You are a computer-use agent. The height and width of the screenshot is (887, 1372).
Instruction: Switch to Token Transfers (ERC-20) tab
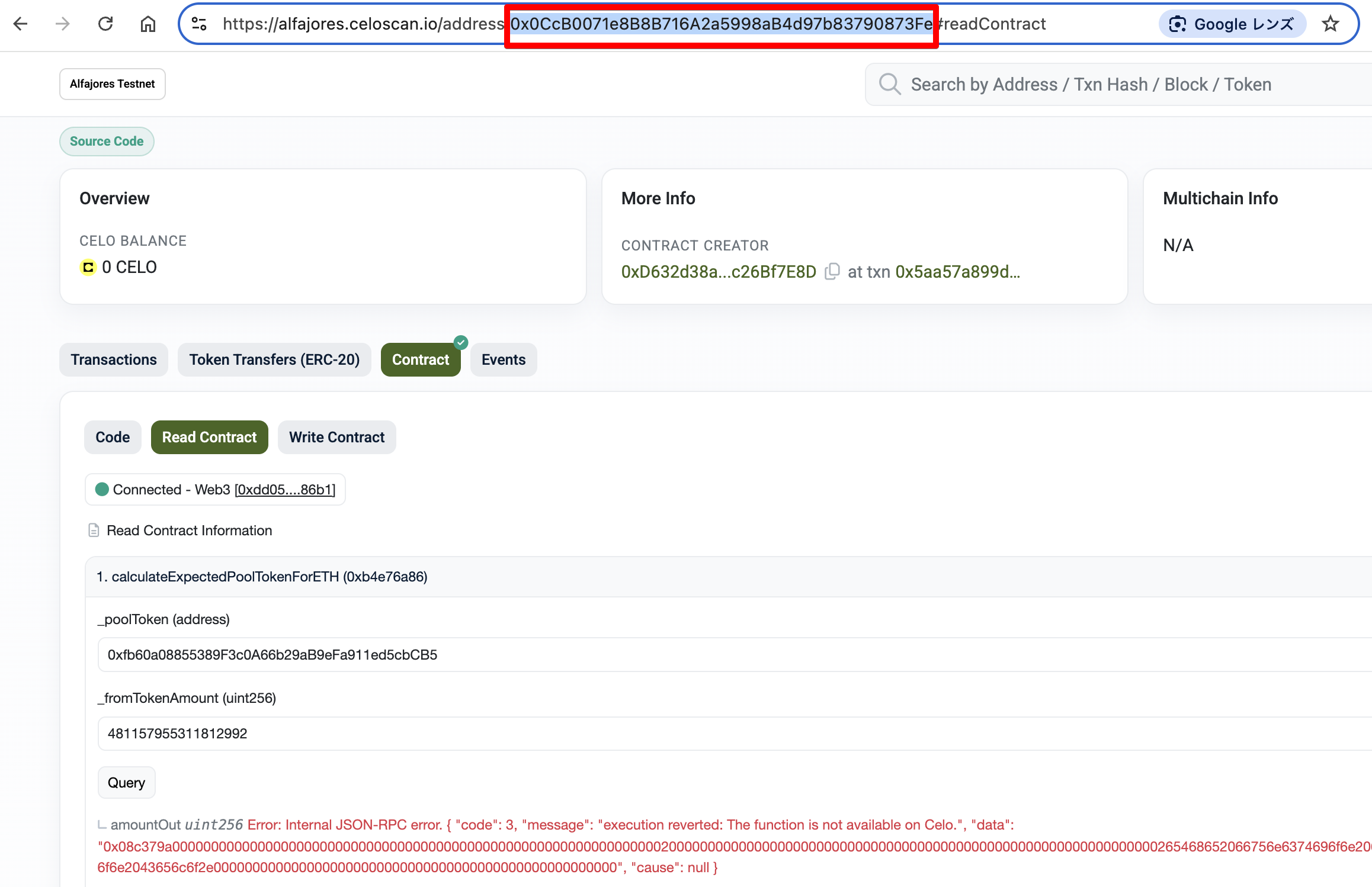pyautogui.click(x=274, y=359)
